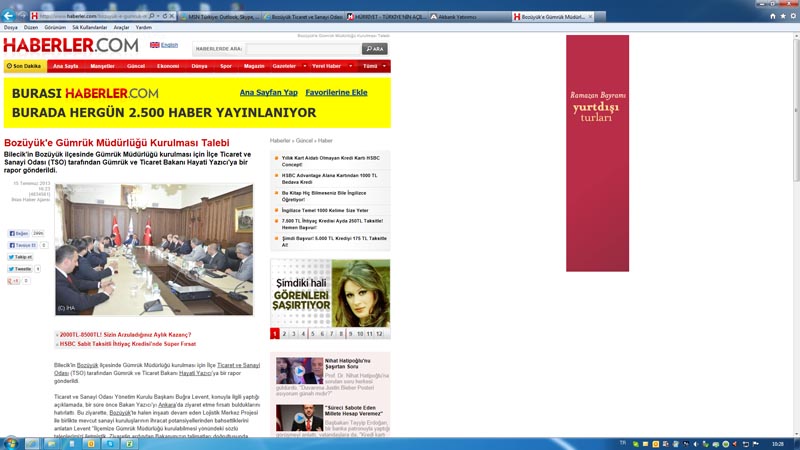Click the English language link
The image size is (800, 450).
(169, 45)
